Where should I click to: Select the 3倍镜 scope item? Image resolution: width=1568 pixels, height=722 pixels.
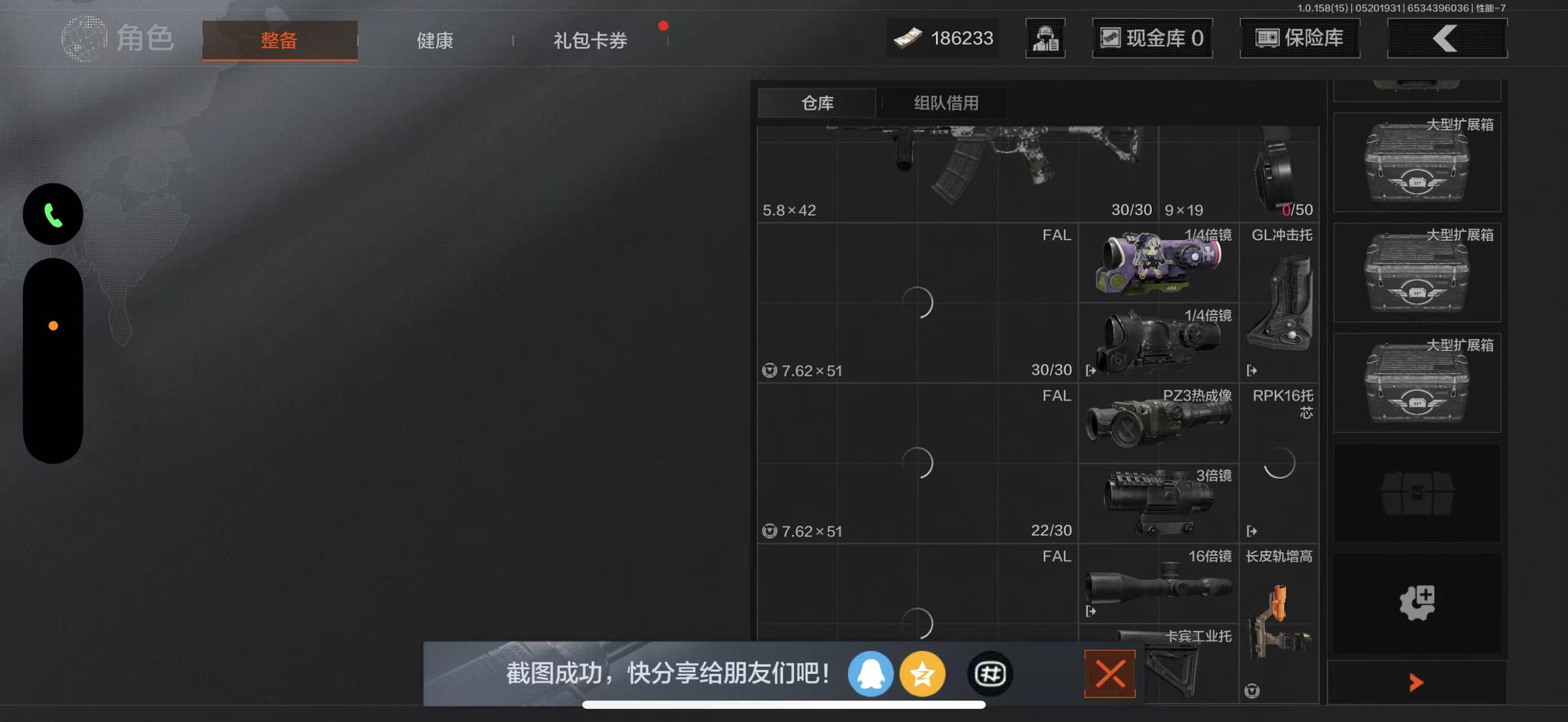coord(1159,503)
